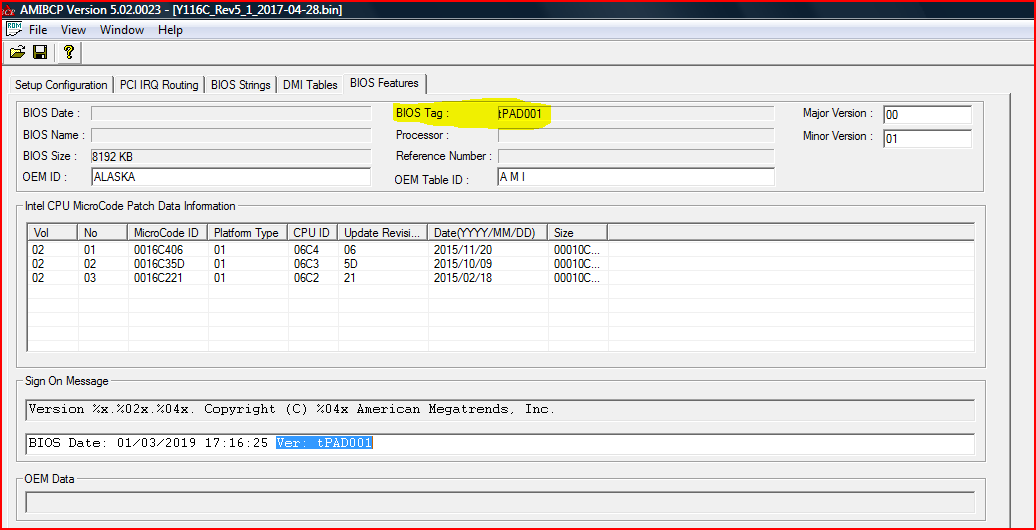Click the AMIBCP application icon in title bar

tap(9, 9)
